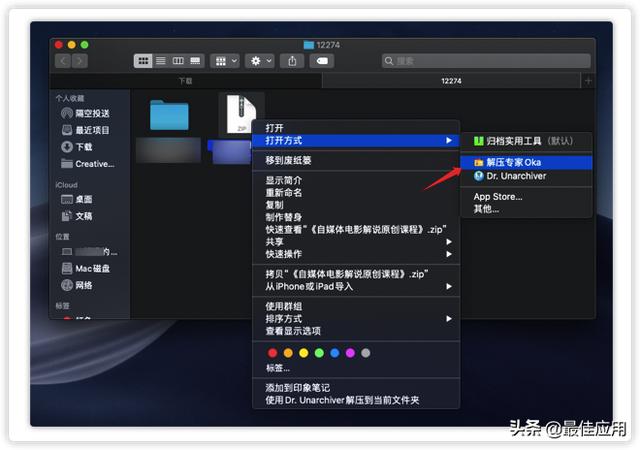Apply the orange tag color
The image size is (640, 450).
click(x=288, y=353)
